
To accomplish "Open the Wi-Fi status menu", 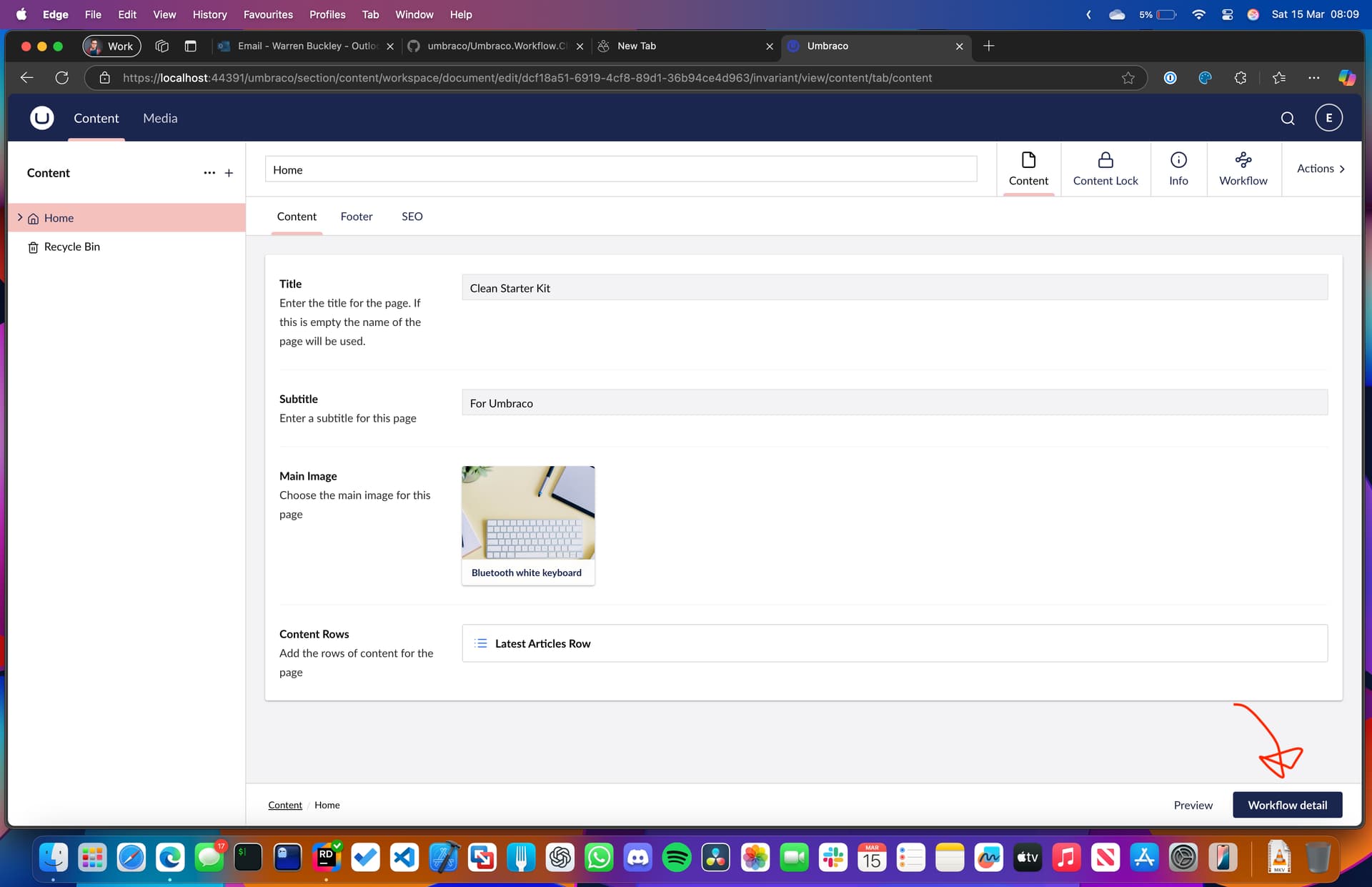I will coord(1199,14).
